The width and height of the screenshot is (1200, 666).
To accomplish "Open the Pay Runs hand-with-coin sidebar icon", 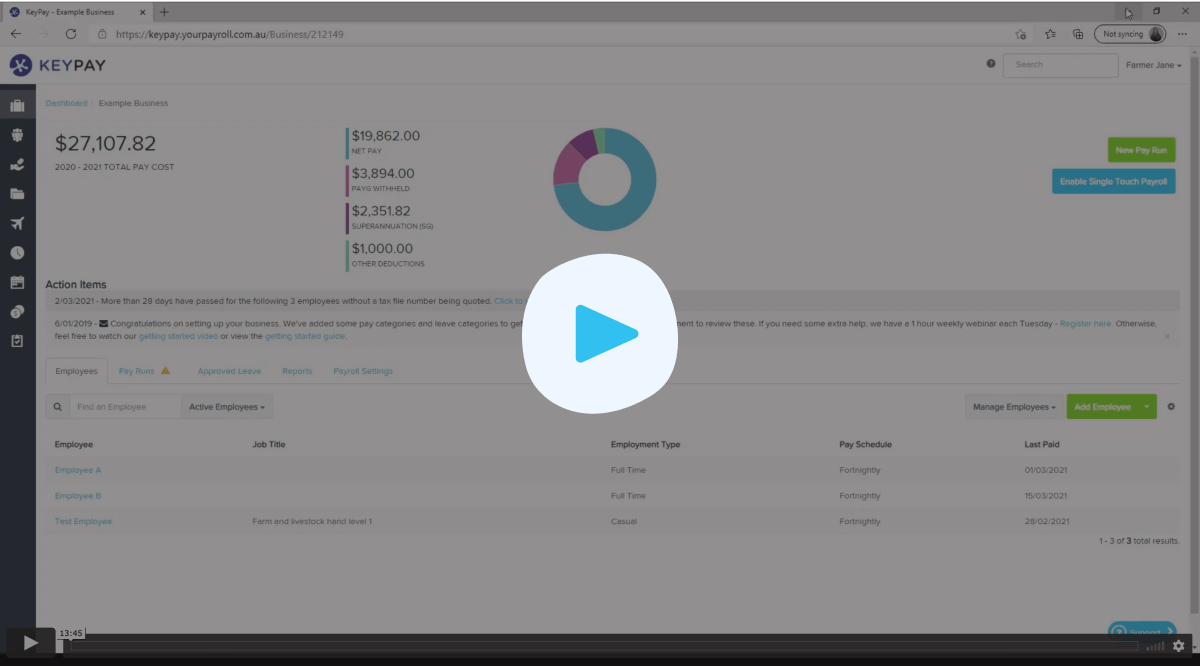I will click(x=18, y=163).
